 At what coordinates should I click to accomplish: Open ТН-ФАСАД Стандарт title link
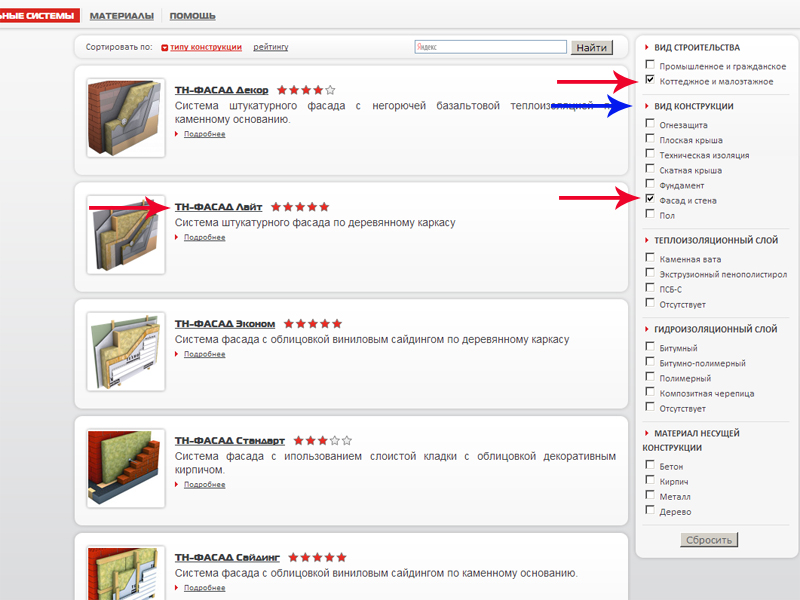coord(230,440)
